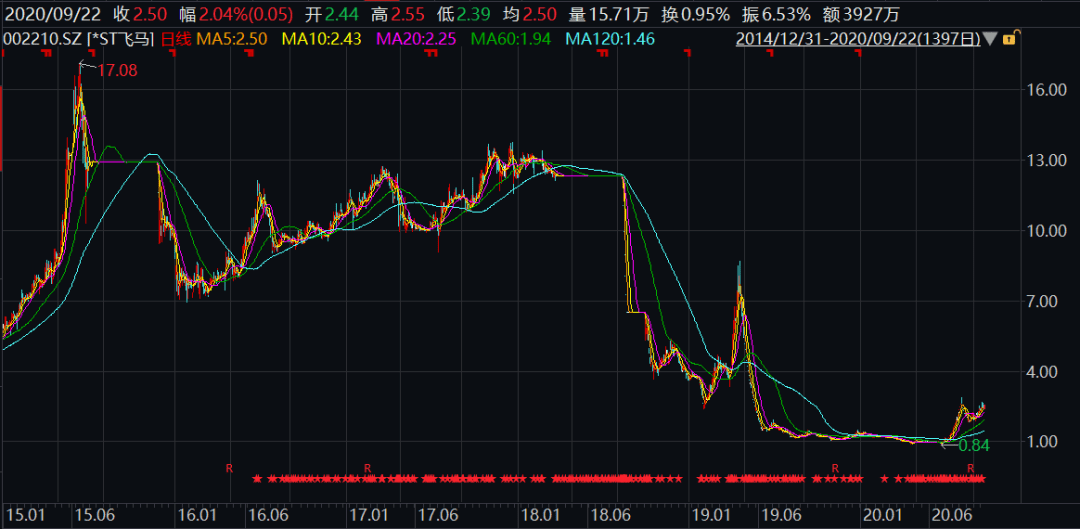The image size is (1080, 529).
Task: Select the 日线 period label
Action: coord(176,39)
